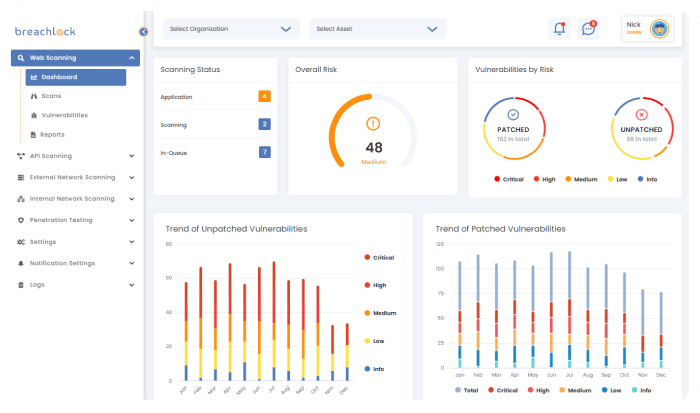This screenshot has width=700, height=413.
Task: Click Nick's admin avatar picture
Action: pyautogui.click(x=660, y=29)
